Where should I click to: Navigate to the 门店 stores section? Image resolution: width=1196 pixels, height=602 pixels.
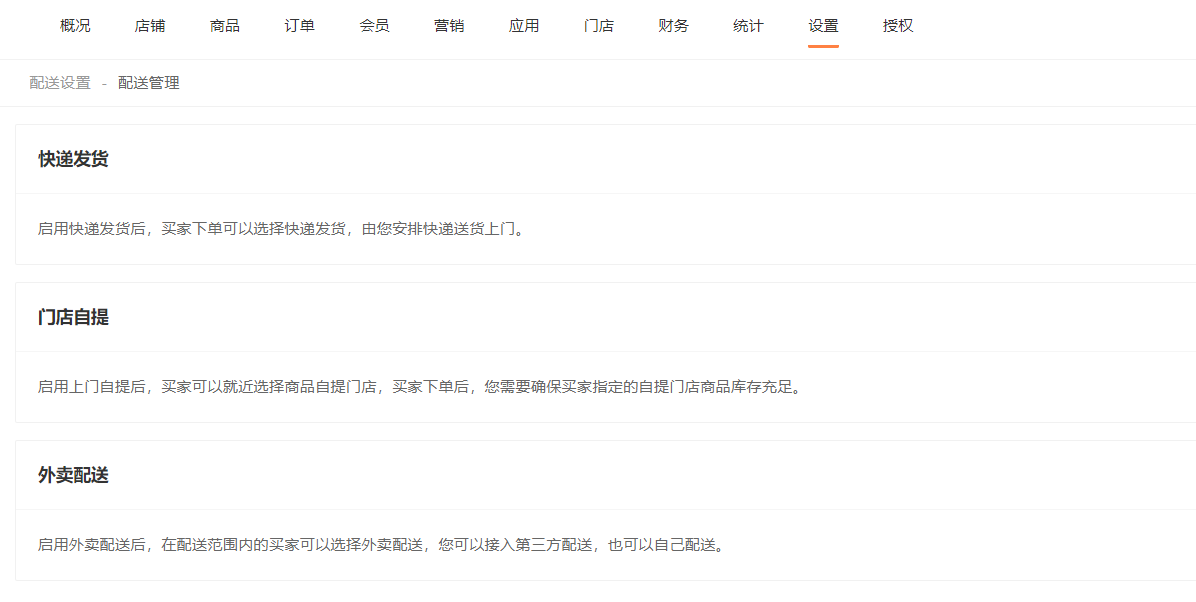598,25
